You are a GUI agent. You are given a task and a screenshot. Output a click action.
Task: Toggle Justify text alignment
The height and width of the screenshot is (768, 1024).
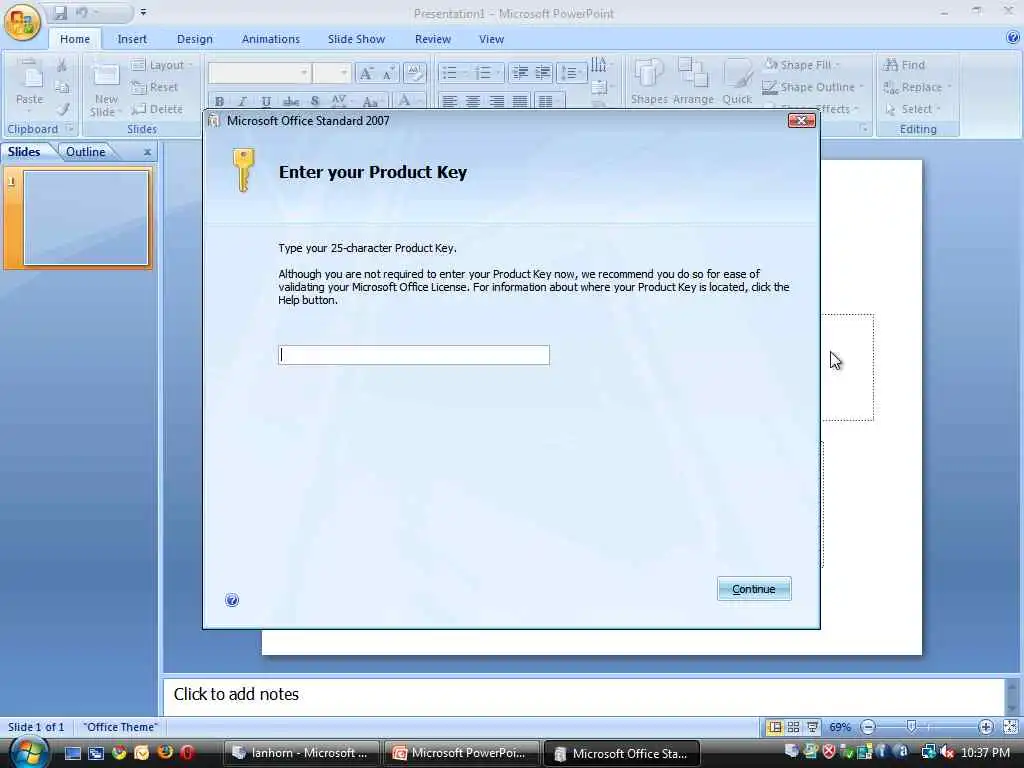(x=520, y=101)
